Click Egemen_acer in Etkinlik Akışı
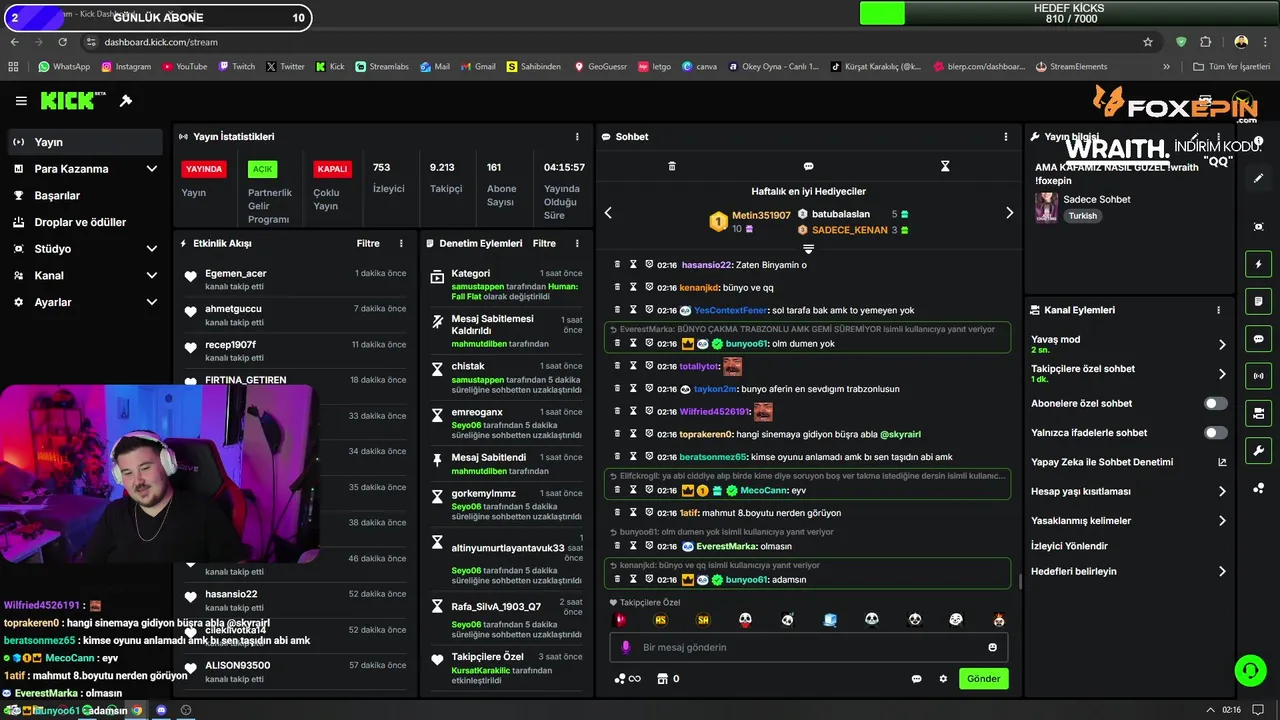 coord(236,273)
